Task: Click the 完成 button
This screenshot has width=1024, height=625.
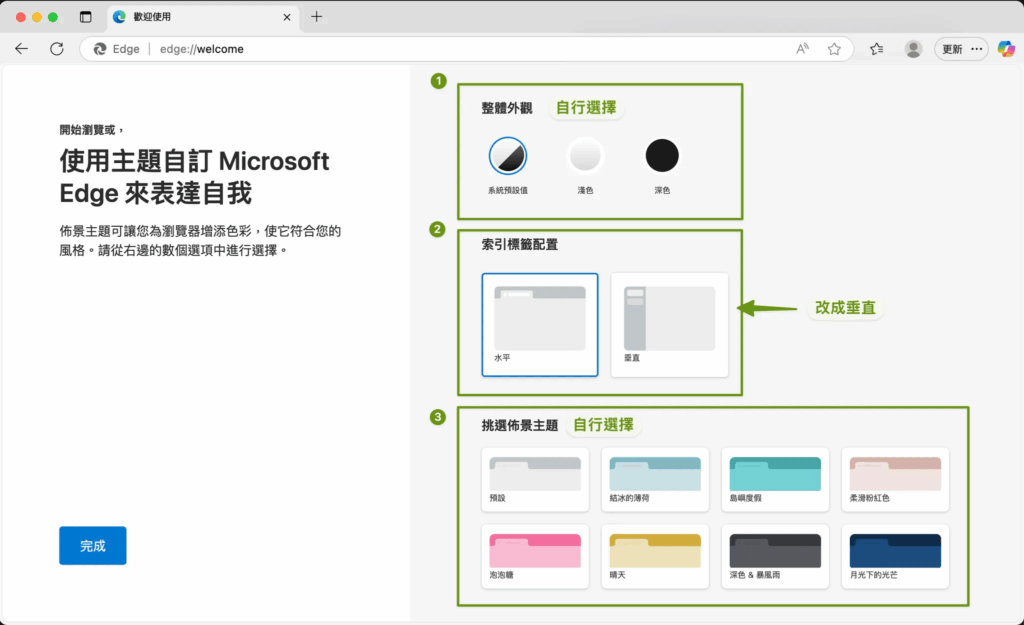Action: click(x=93, y=545)
